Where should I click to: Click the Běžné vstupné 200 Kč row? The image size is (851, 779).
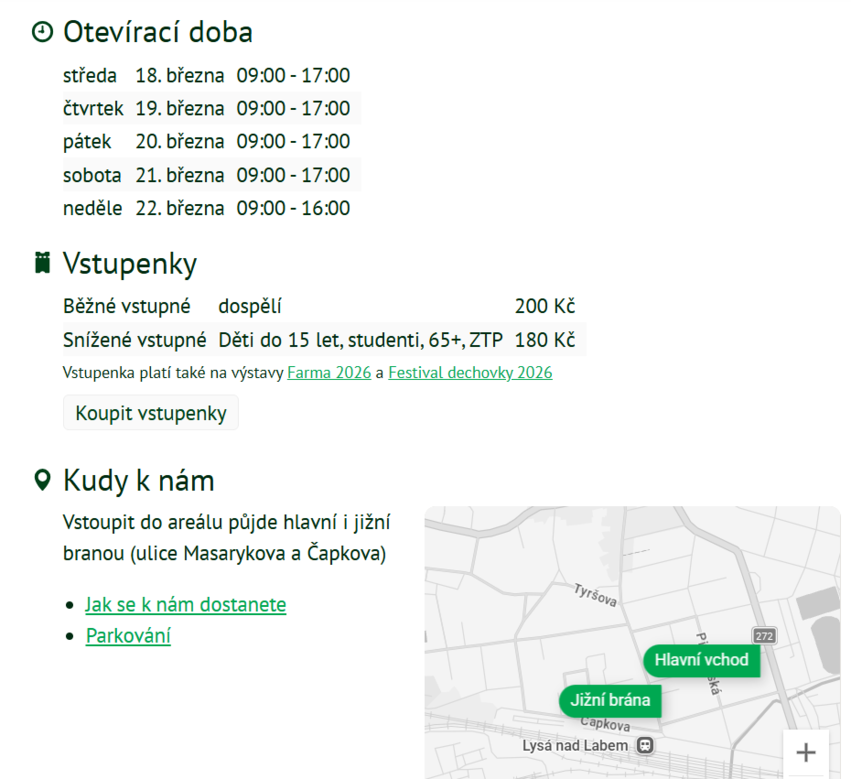tap(318, 306)
